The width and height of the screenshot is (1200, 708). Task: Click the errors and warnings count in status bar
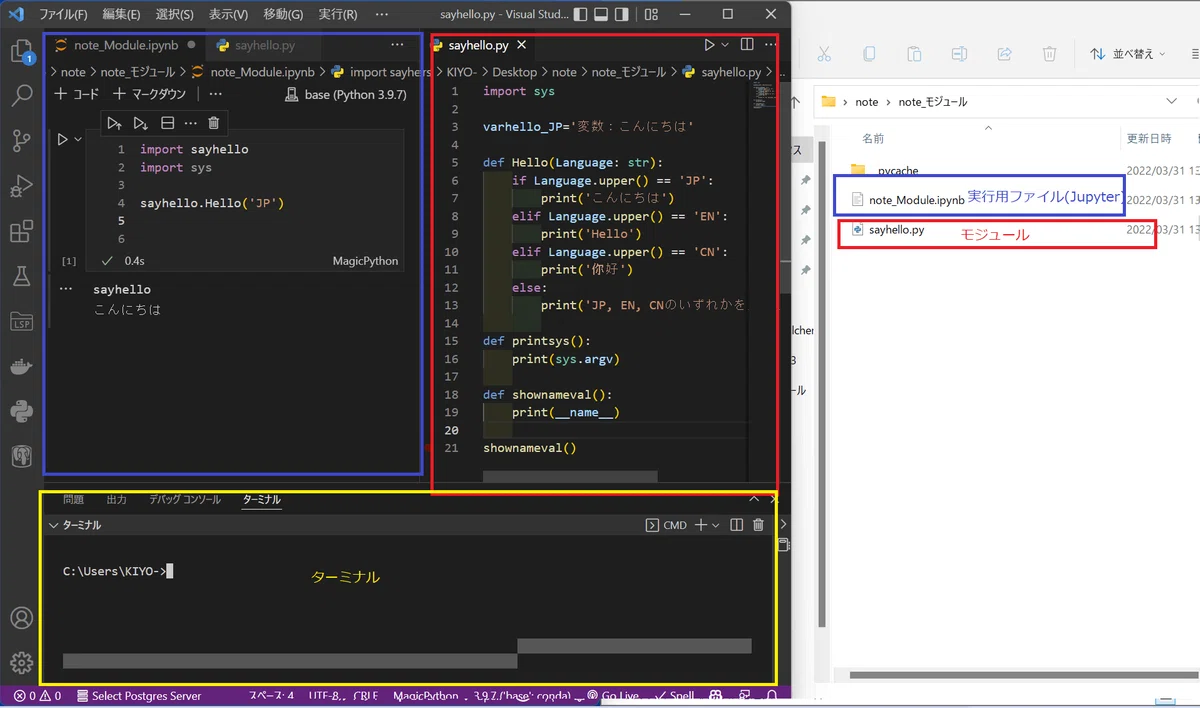click(38, 696)
